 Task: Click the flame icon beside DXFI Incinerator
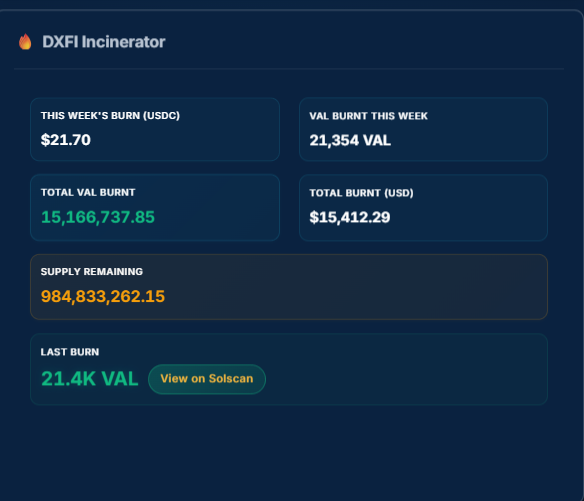(25, 41)
